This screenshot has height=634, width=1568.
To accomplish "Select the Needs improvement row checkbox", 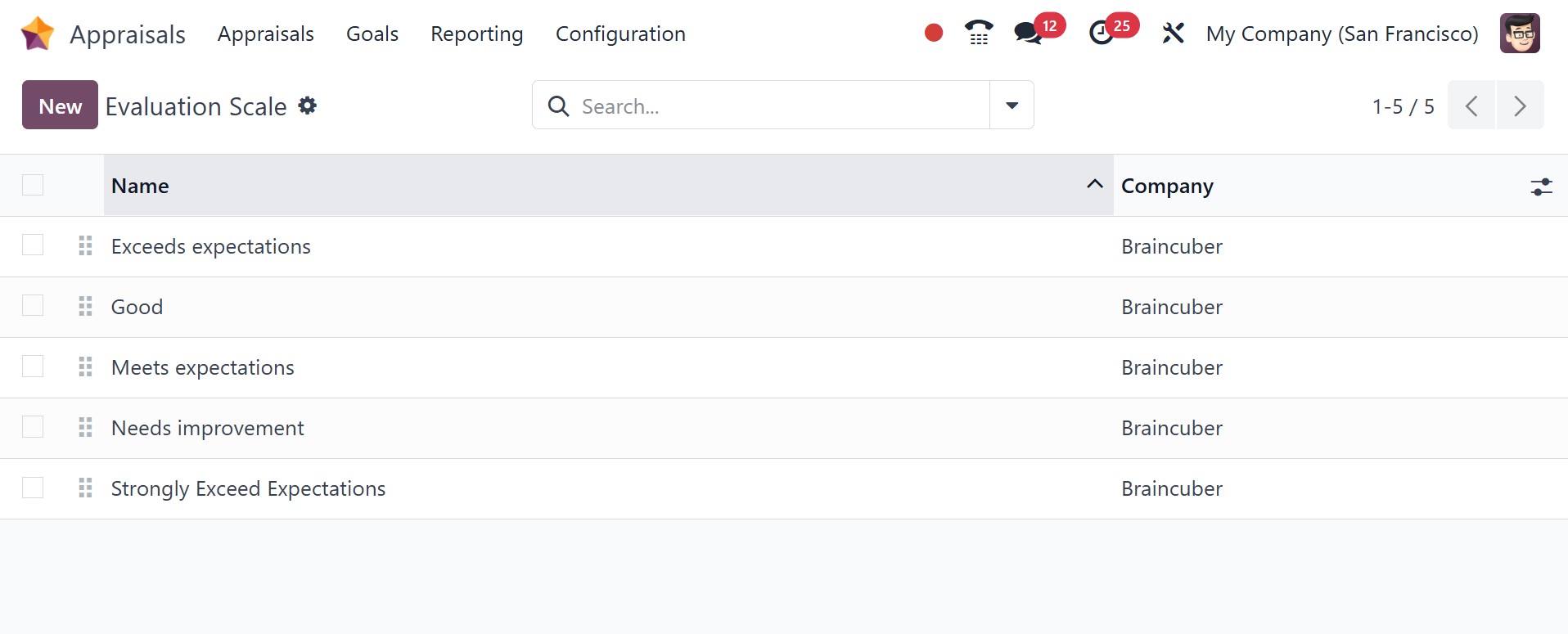I will point(33,427).
